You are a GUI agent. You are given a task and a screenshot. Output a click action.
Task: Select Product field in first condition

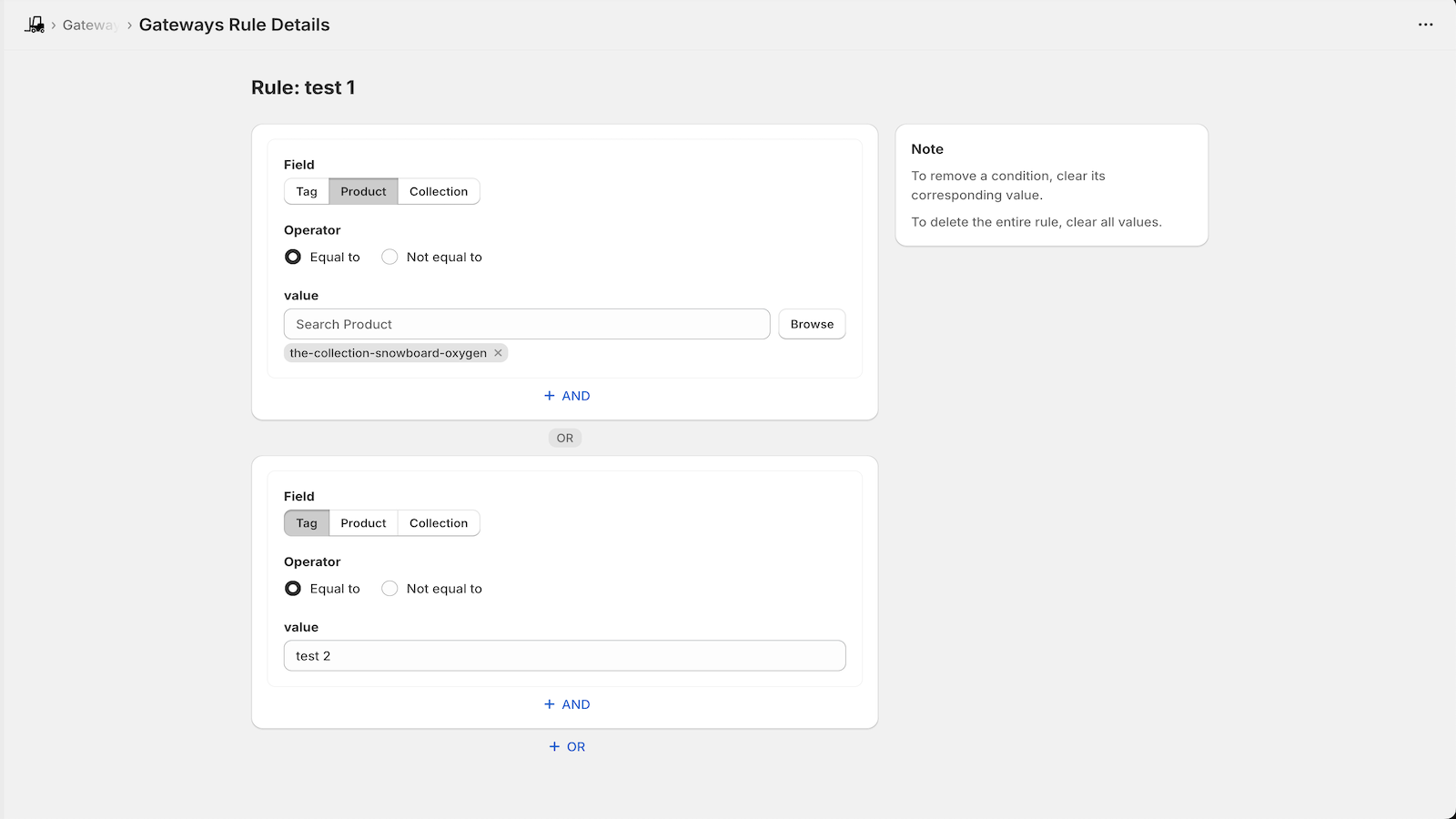point(363,192)
